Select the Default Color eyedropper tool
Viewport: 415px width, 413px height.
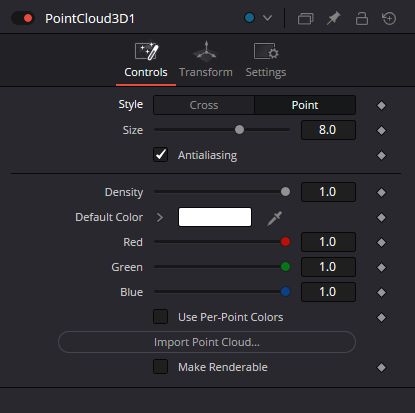[x=275, y=218]
